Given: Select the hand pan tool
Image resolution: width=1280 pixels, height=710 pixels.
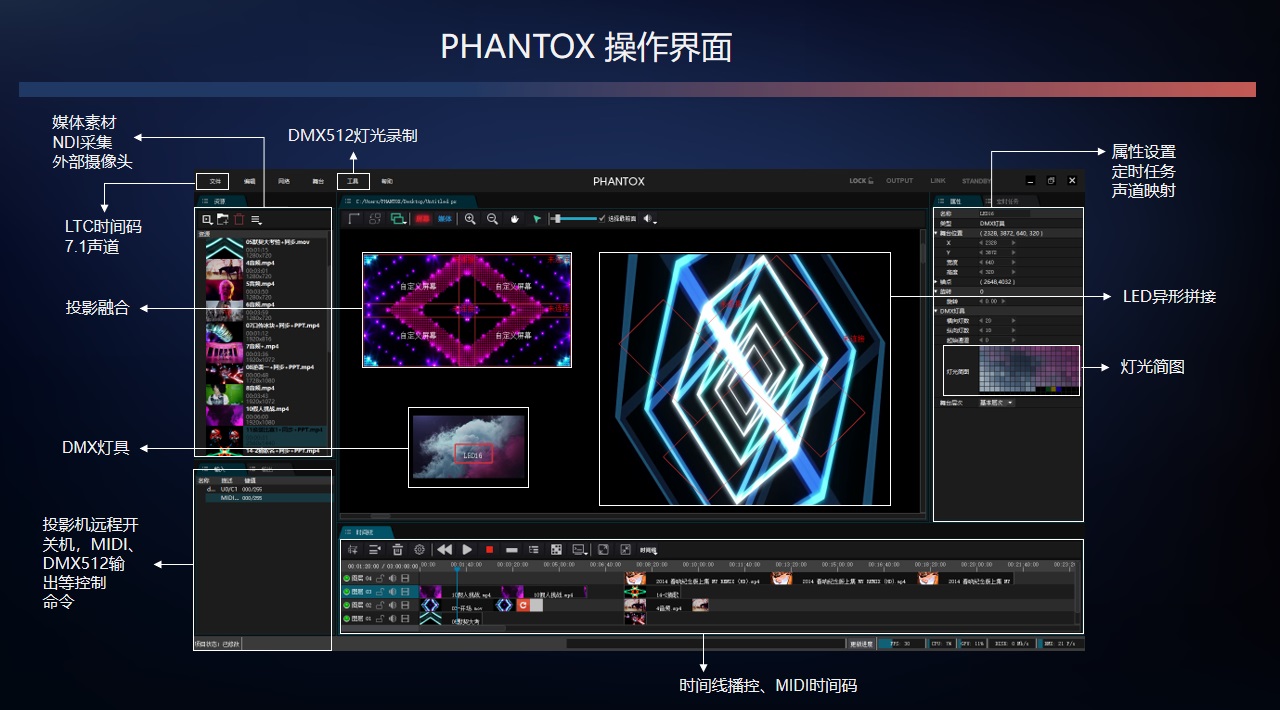Looking at the screenshot, I should (514, 218).
